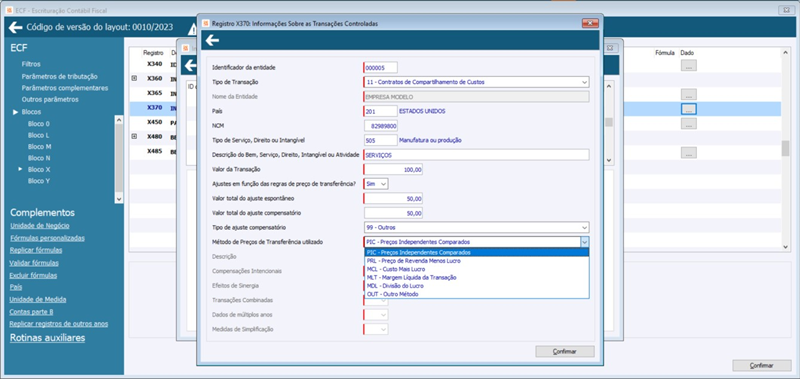800x379 pixels.
Task: Click sidebar Blocos list scrollbar down arrow
Action: (x=119, y=199)
